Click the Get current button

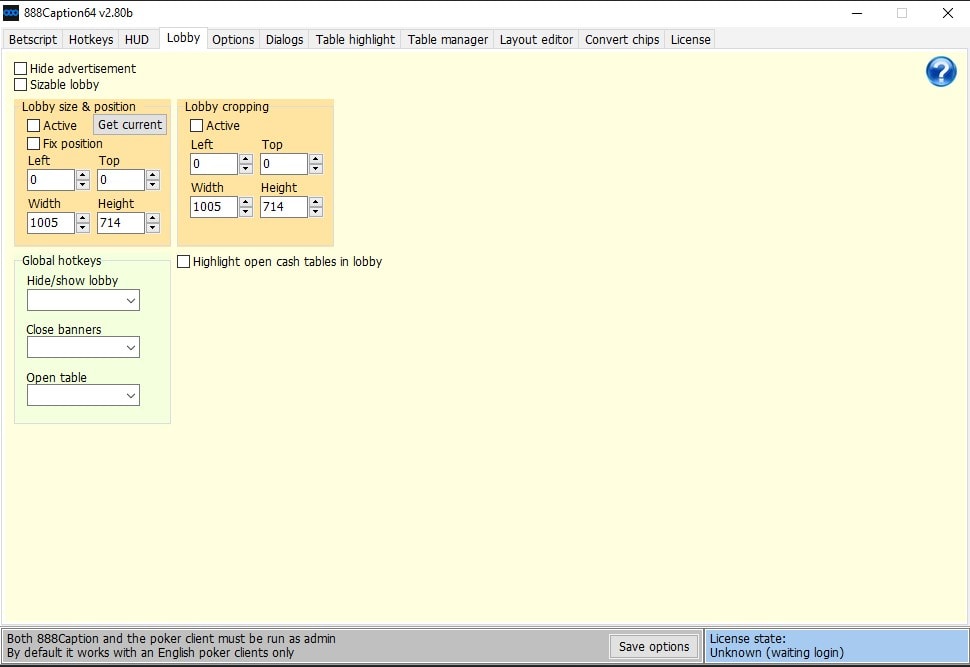(130, 125)
